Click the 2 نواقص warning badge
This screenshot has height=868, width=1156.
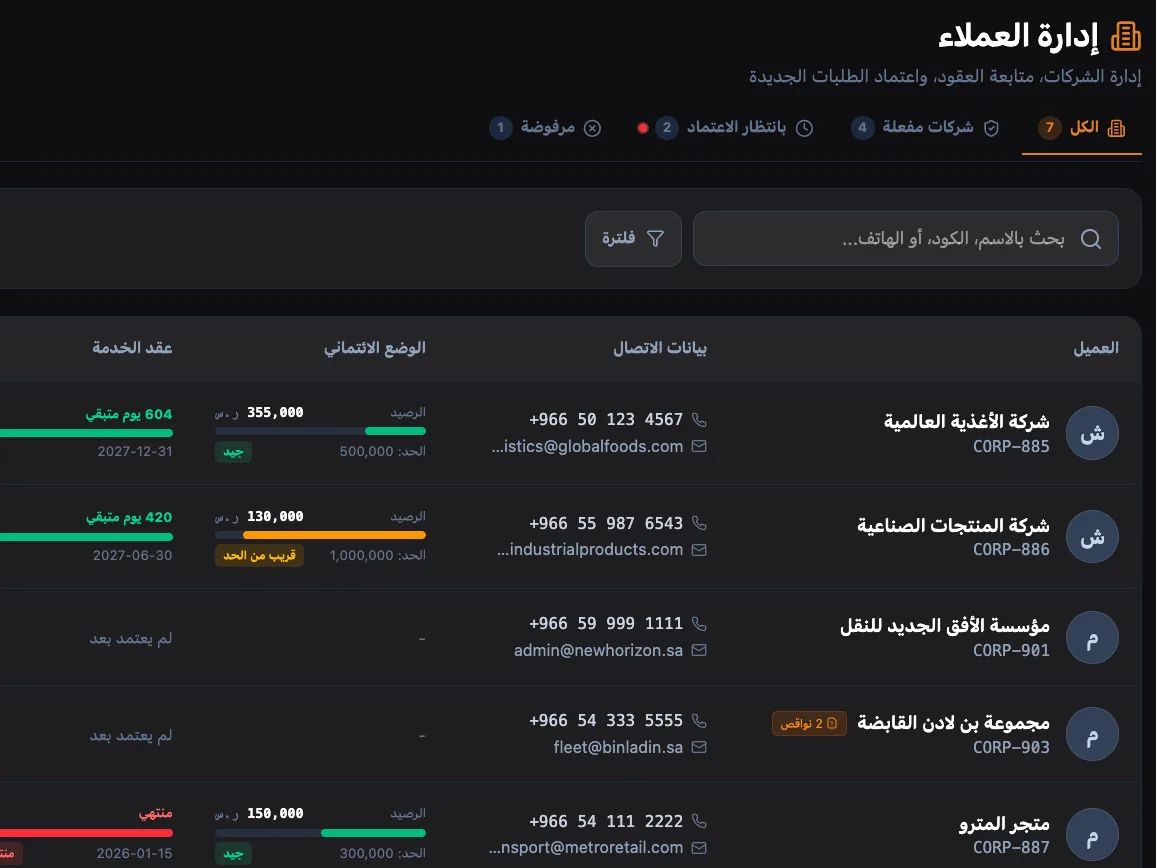809,723
